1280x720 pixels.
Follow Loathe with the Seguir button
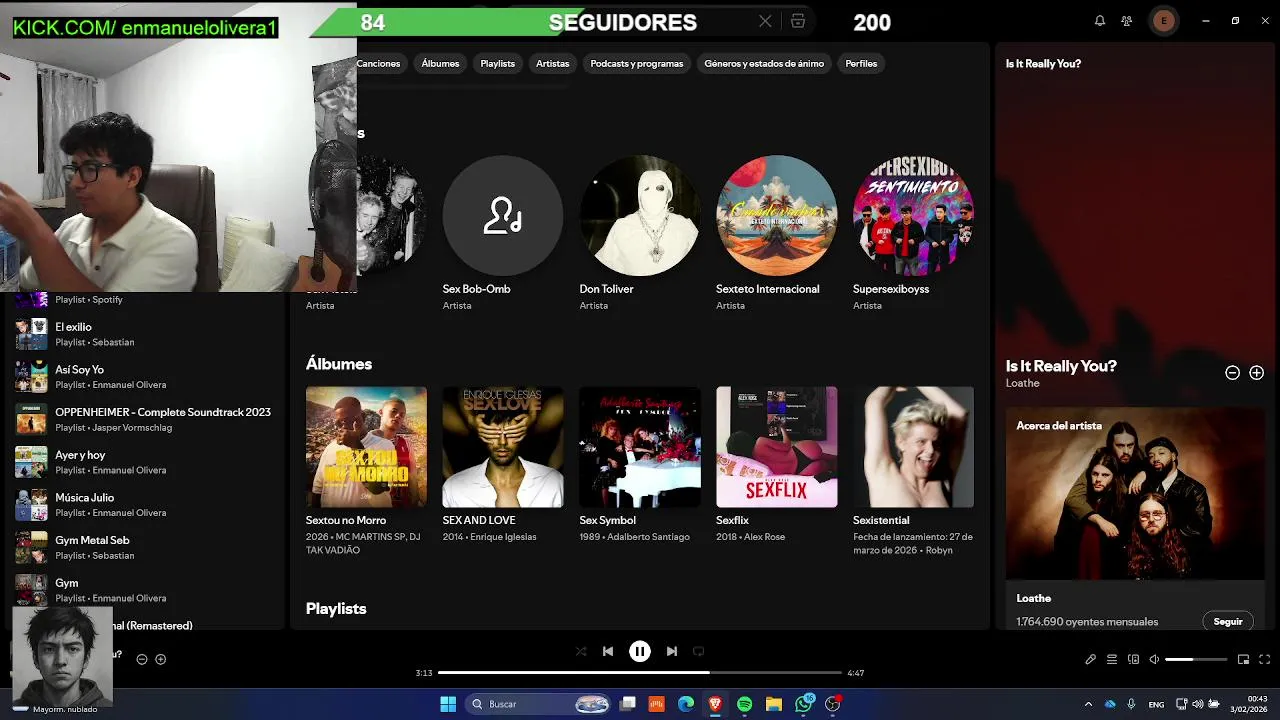click(1228, 621)
